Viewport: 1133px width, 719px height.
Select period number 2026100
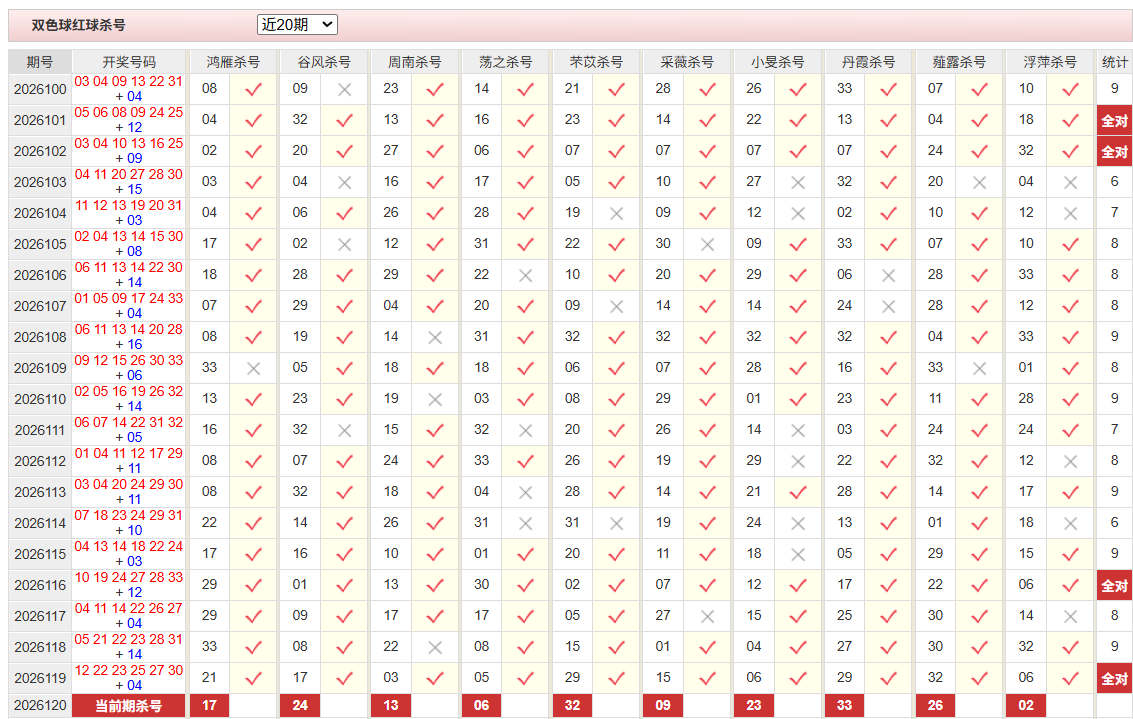pyautogui.click(x=40, y=90)
